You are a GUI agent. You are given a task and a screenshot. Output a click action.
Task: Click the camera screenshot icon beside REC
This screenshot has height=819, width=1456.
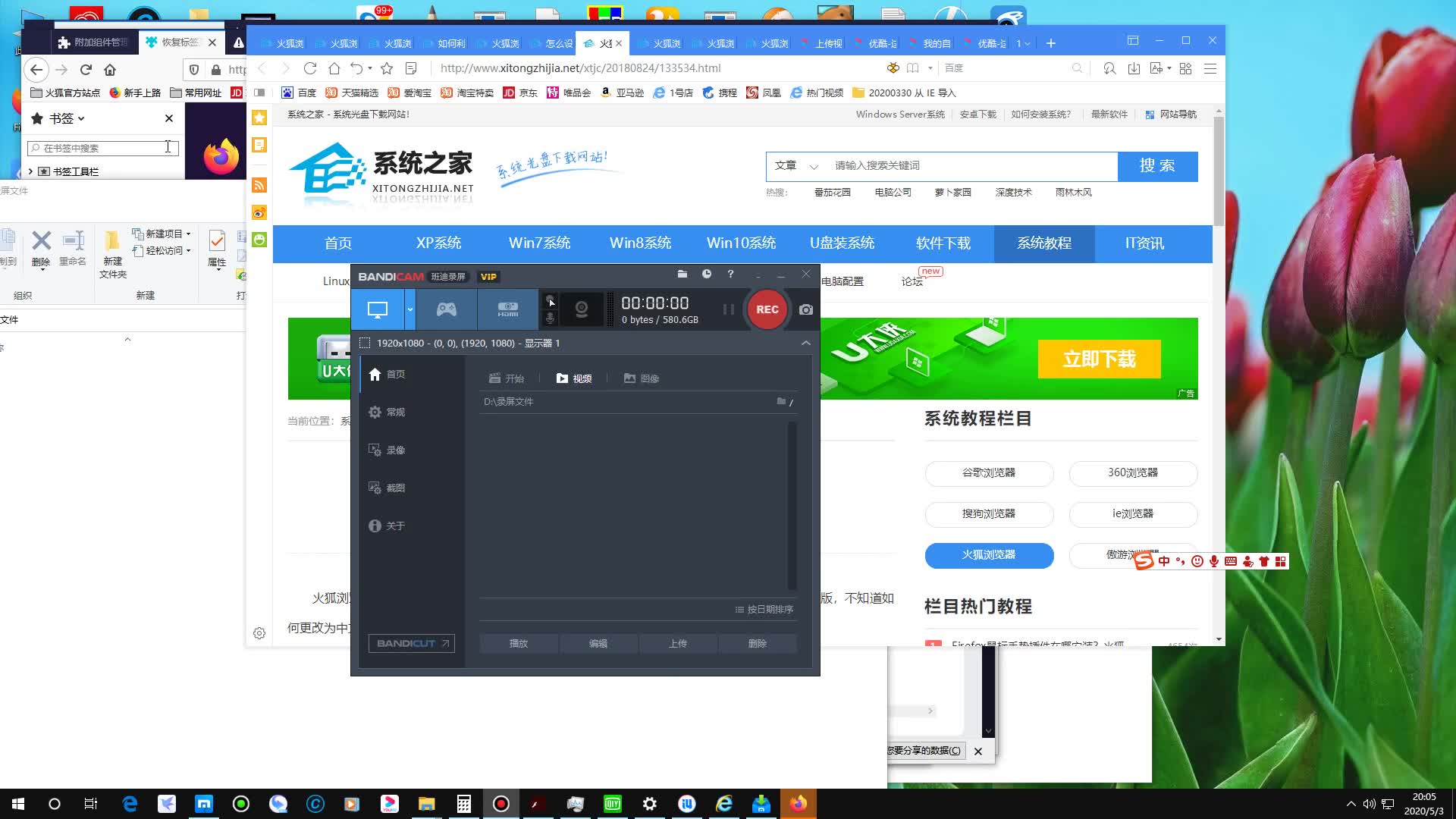(x=805, y=309)
